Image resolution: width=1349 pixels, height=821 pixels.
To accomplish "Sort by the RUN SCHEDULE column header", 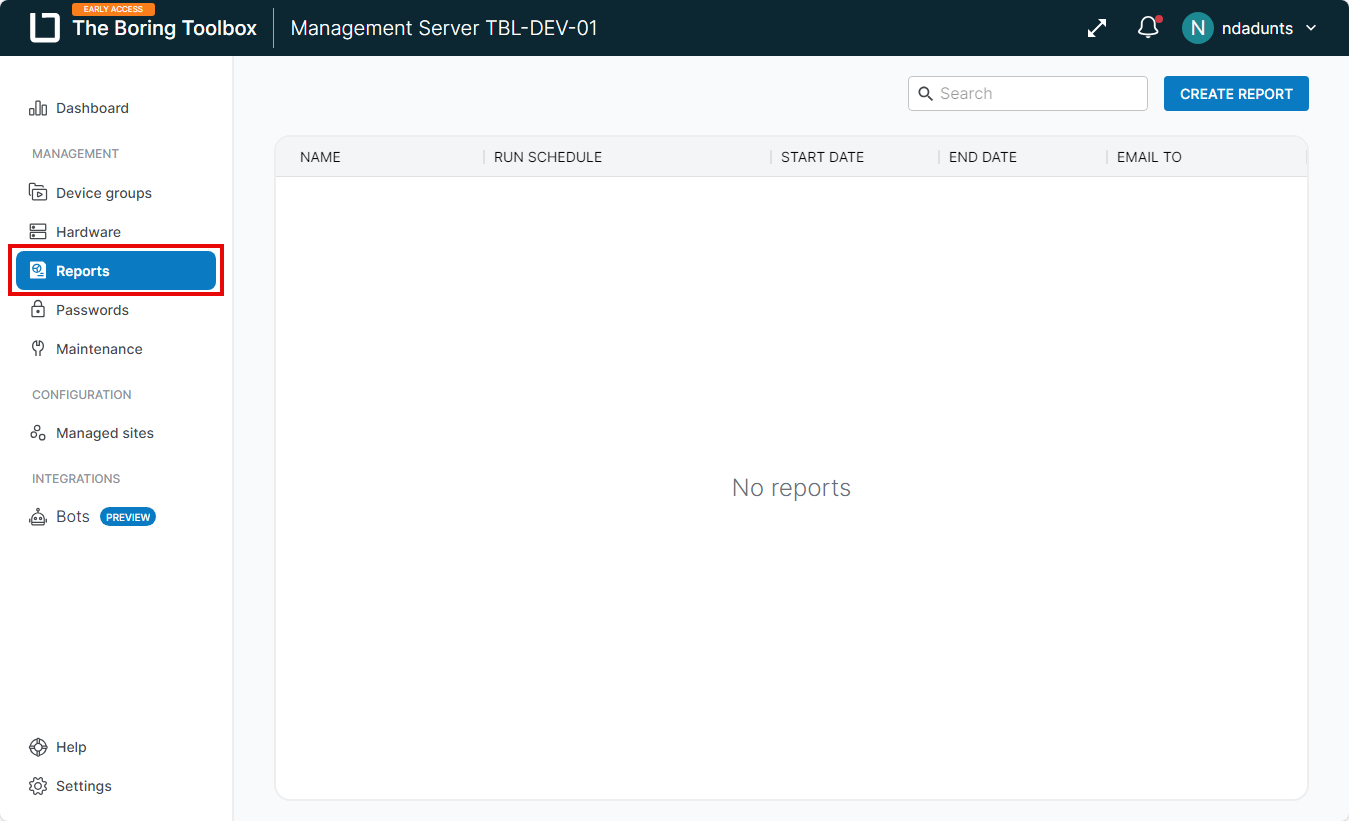I will (548, 157).
